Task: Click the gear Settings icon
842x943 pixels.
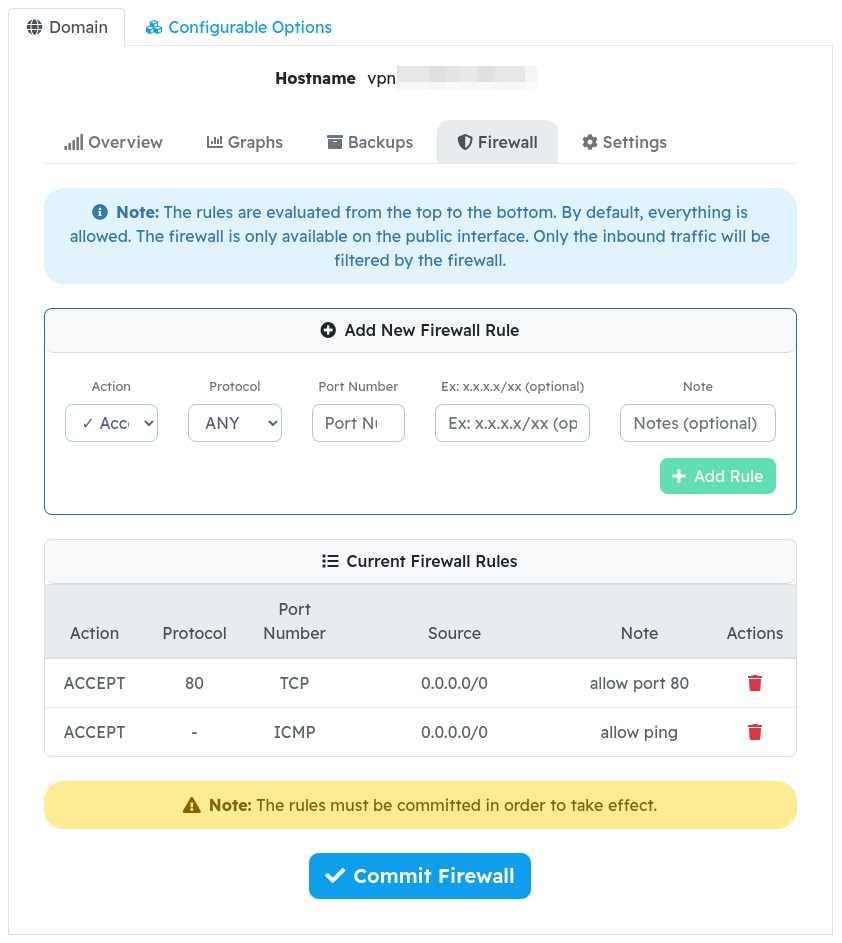Action: (589, 142)
